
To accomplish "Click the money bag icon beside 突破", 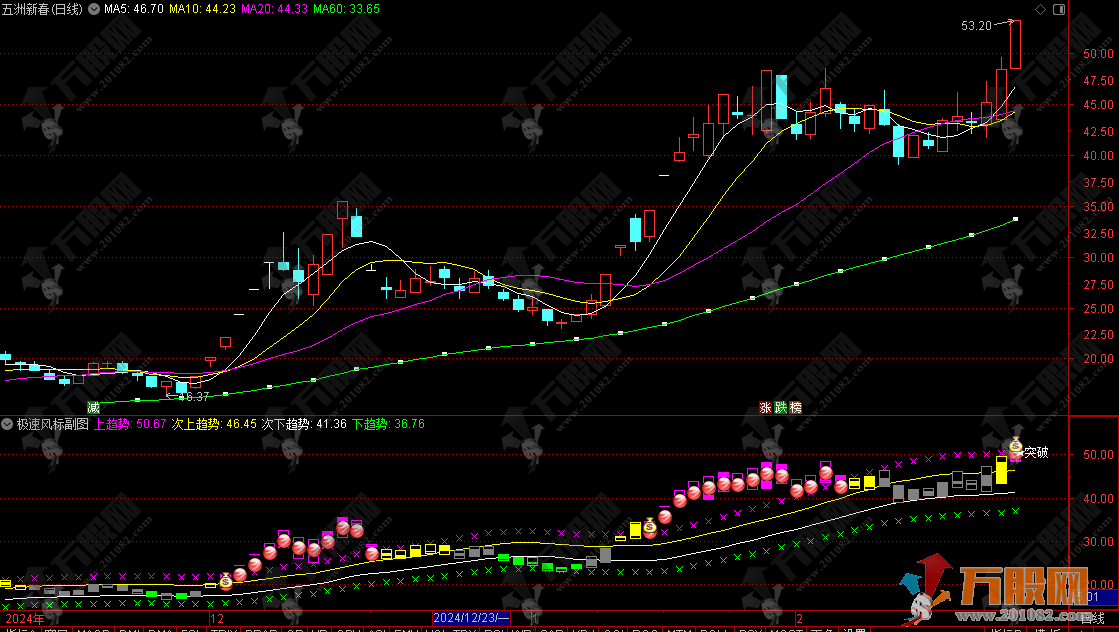I will pos(1016,447).
